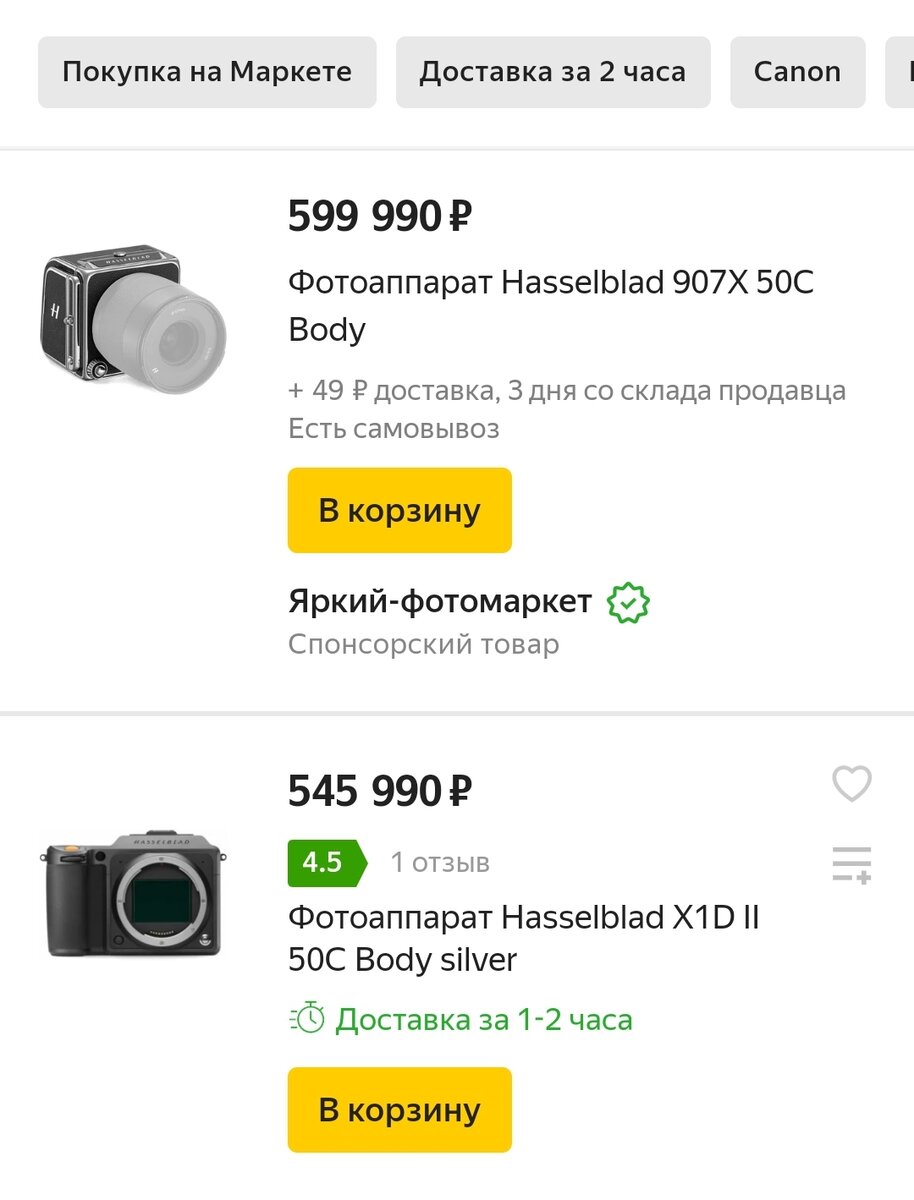Click В корзину for the Hasselblad X1D II
The width and height of the screenshot is (914, 1200).
tap(399, 1110)
